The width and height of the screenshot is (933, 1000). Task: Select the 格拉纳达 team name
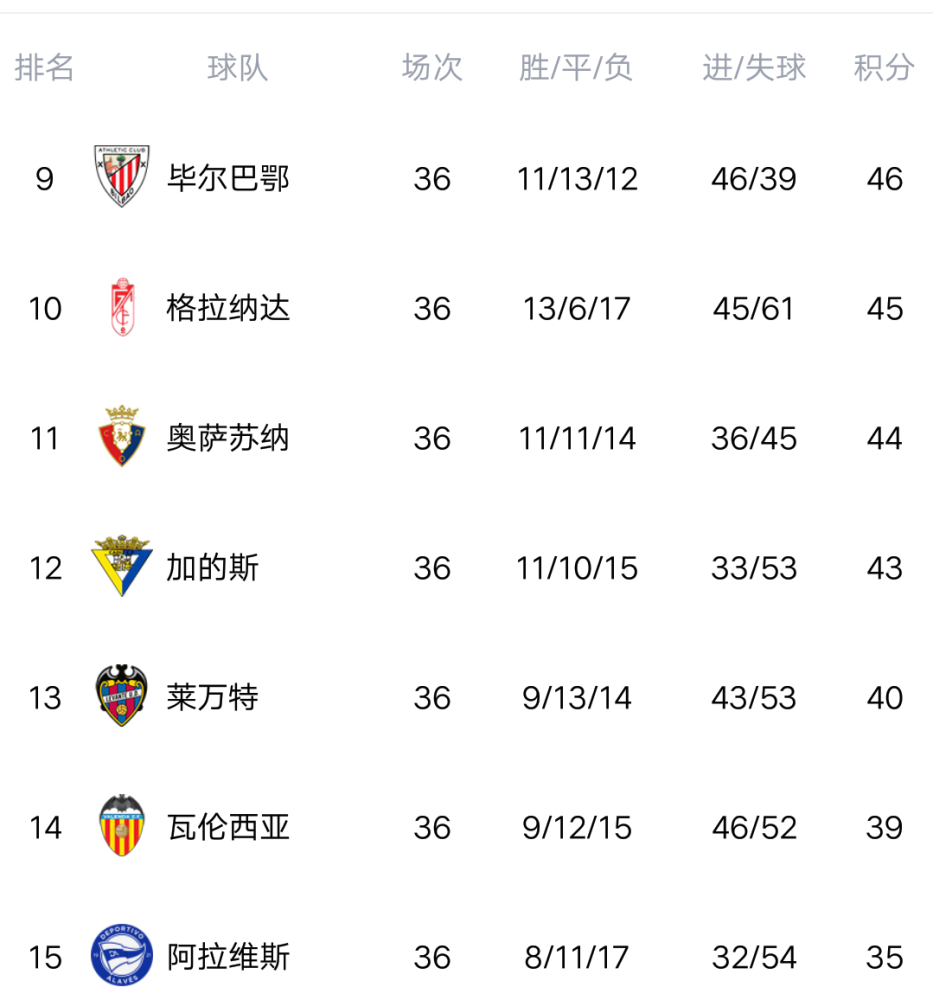pyautogui.click(x=228, y=308)
